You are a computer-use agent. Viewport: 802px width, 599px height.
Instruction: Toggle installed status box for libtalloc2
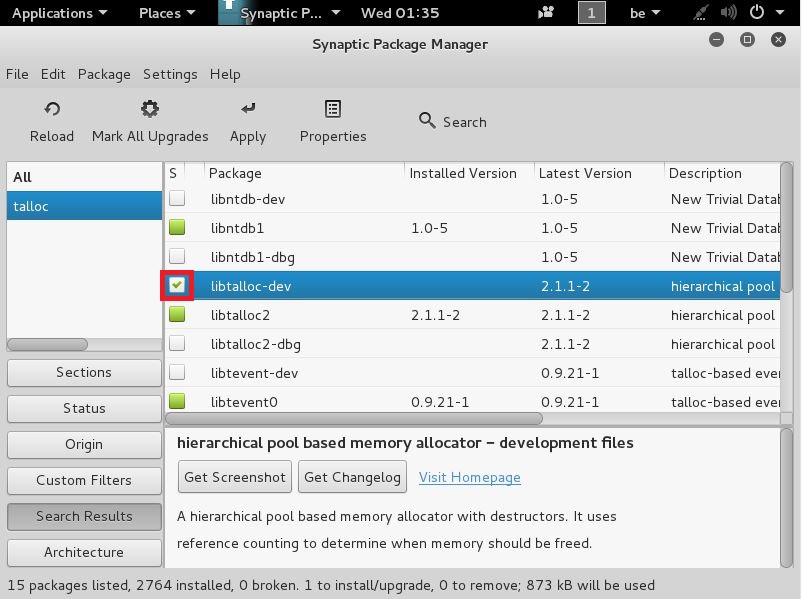[x=177, y=314]
